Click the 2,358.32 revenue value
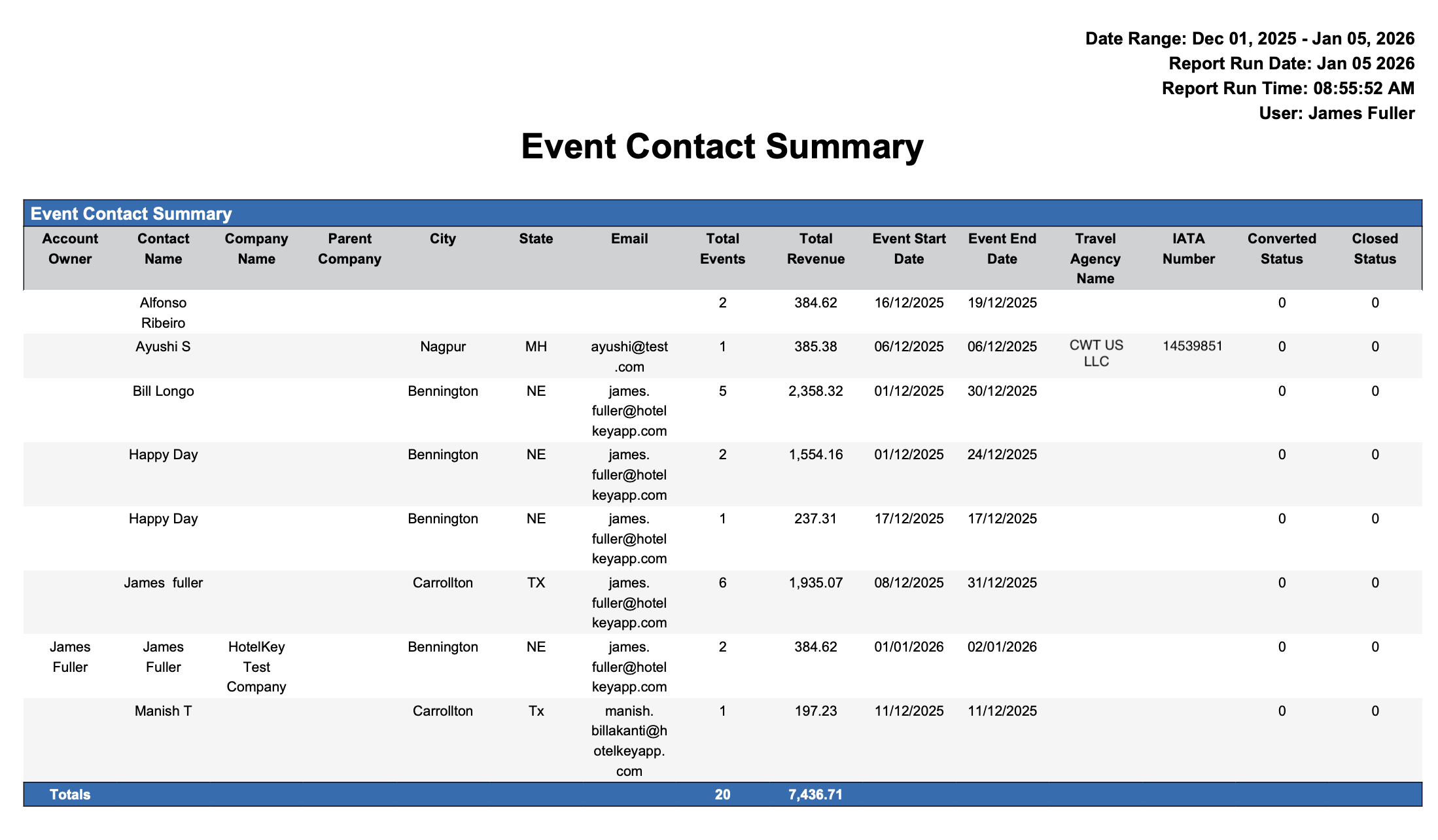Viewport: 1438px width, 840px height. tap(815, 391)
